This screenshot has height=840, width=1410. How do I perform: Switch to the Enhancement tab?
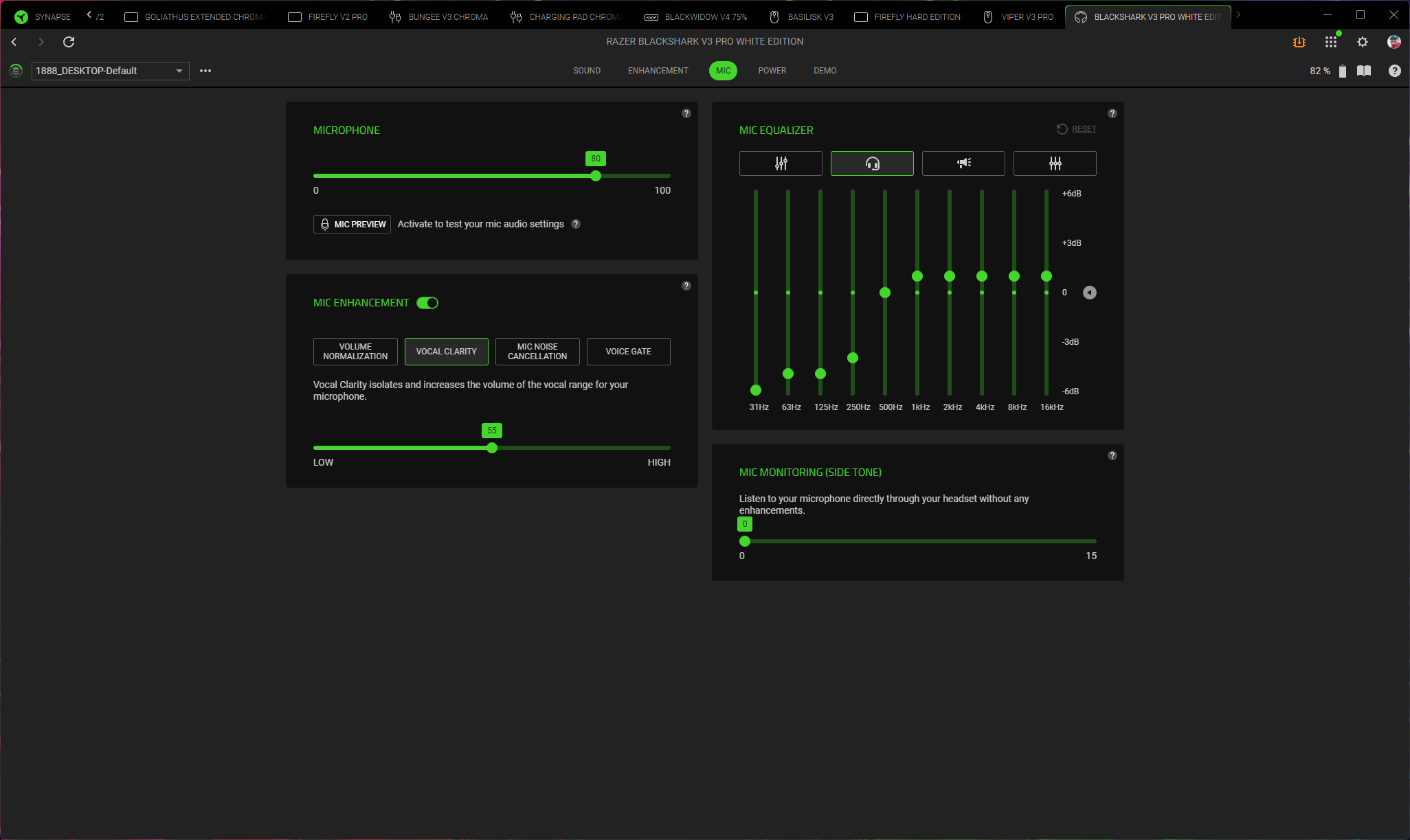tap(658, 71)
